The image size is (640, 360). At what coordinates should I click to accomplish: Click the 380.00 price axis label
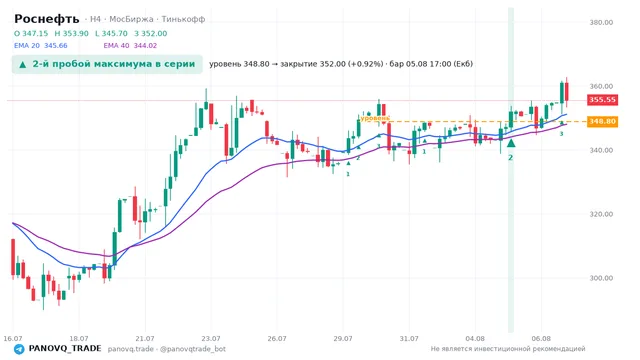601,22
